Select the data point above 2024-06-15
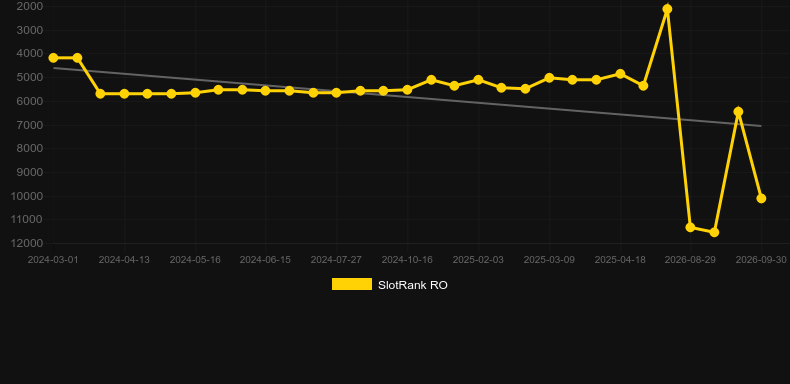790x384 pixels. (266, 91)
